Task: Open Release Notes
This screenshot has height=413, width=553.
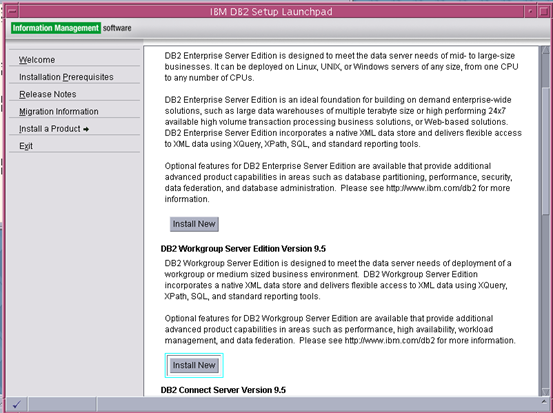Action: click(48, 94)
